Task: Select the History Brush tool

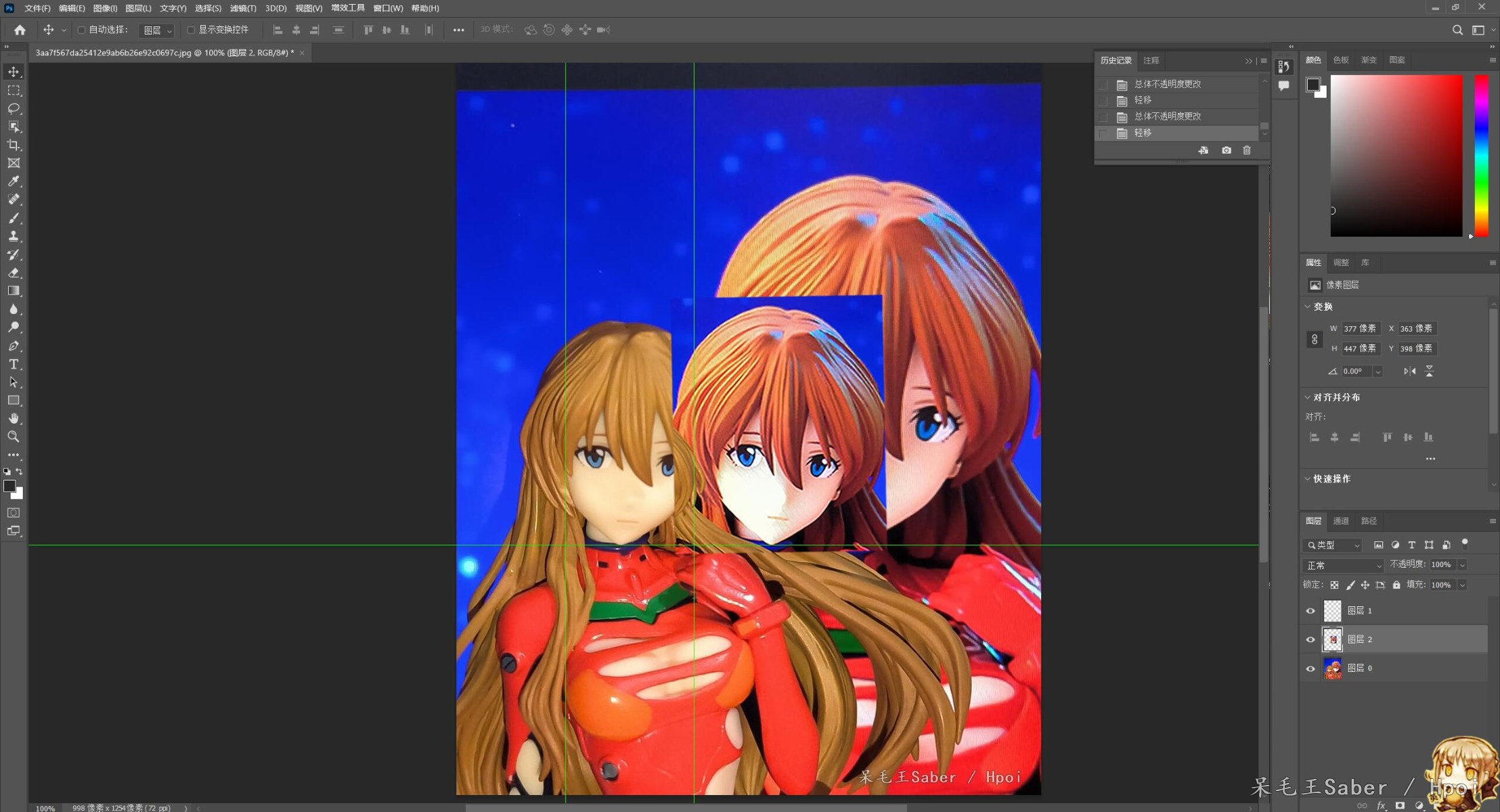Action: [14, 254]
